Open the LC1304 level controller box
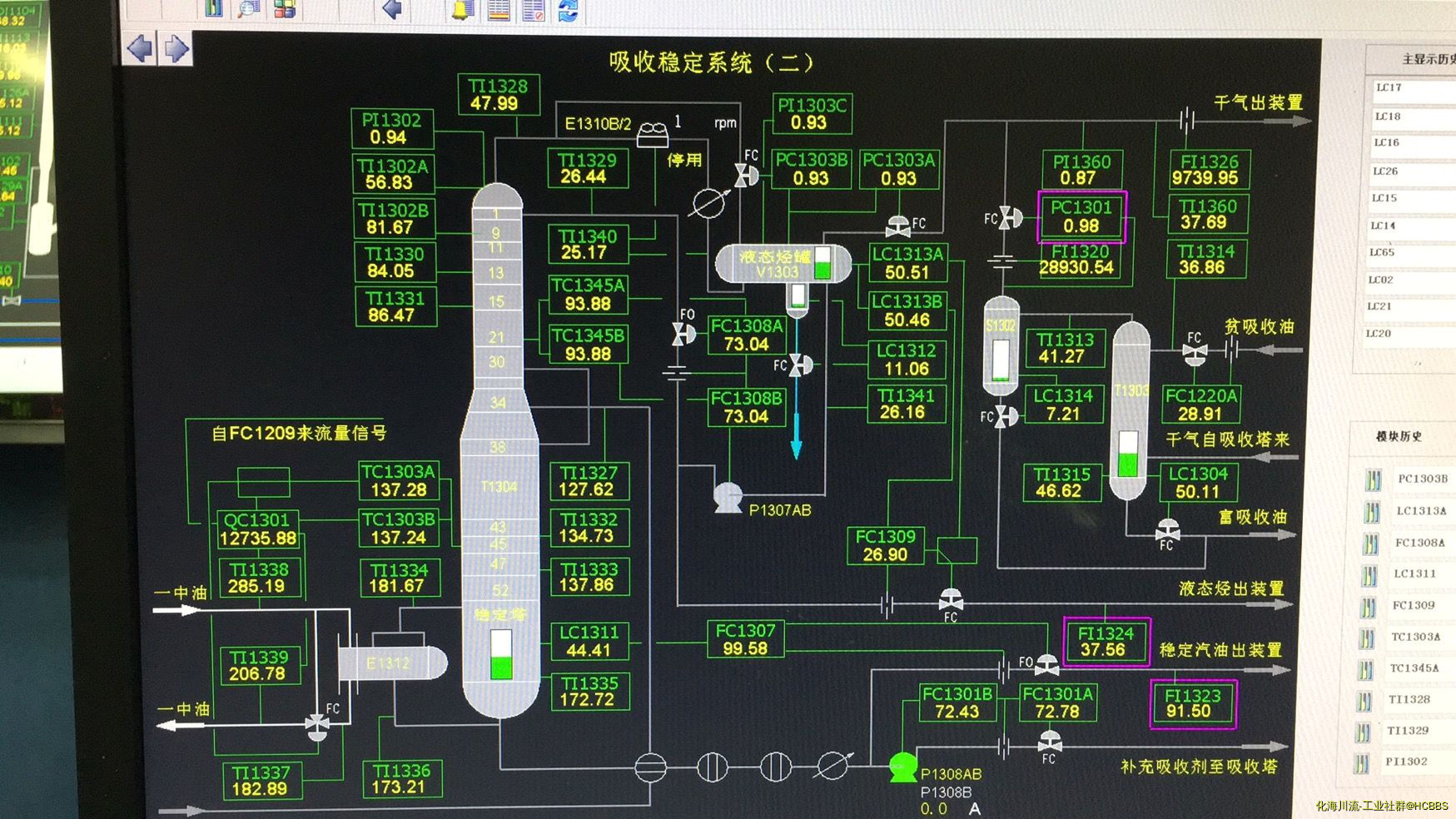1456x819 pixels. 1198,482
